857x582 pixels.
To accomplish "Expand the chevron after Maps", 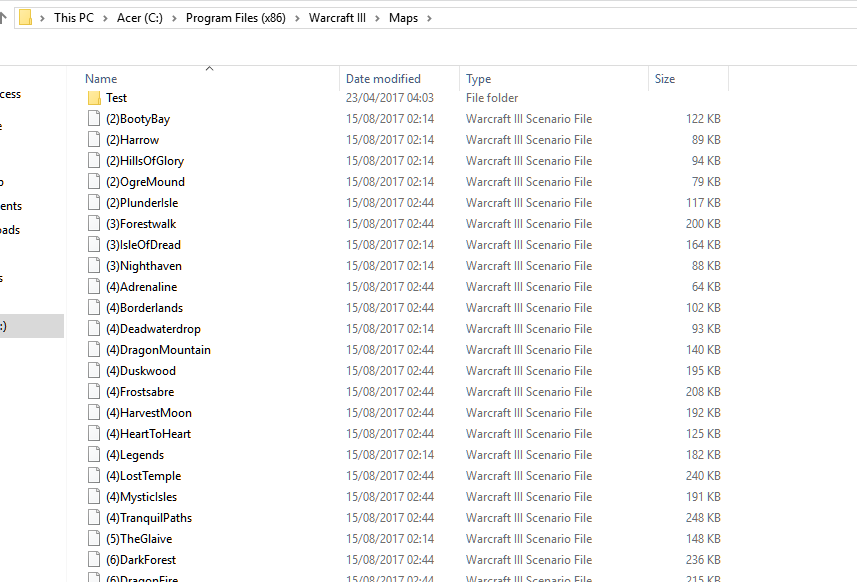I will pos(429,18).
